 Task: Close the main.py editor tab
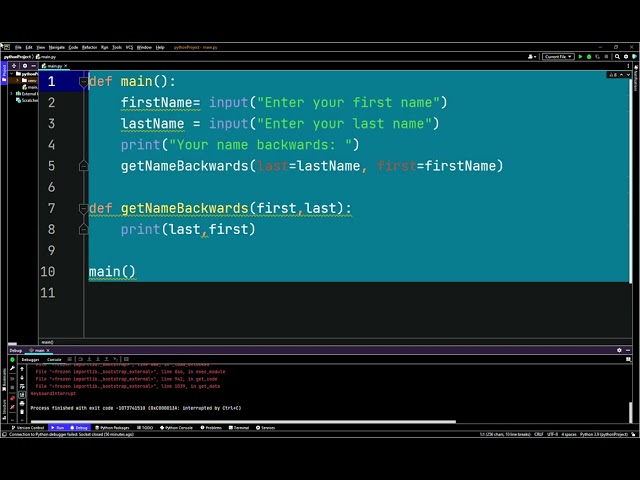pyautogui.click(x=66, y=66)
